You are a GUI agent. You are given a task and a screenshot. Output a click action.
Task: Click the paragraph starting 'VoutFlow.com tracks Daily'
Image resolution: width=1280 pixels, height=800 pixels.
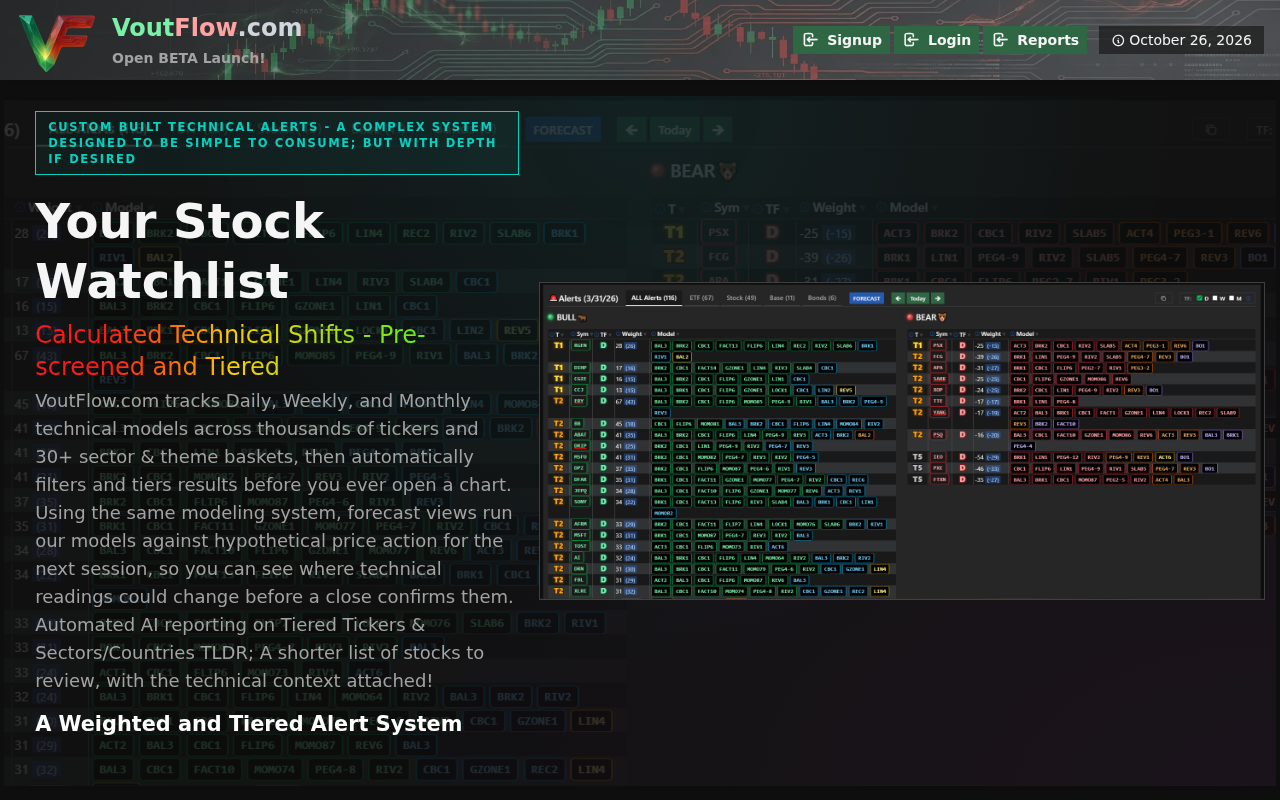pos(275,498)
